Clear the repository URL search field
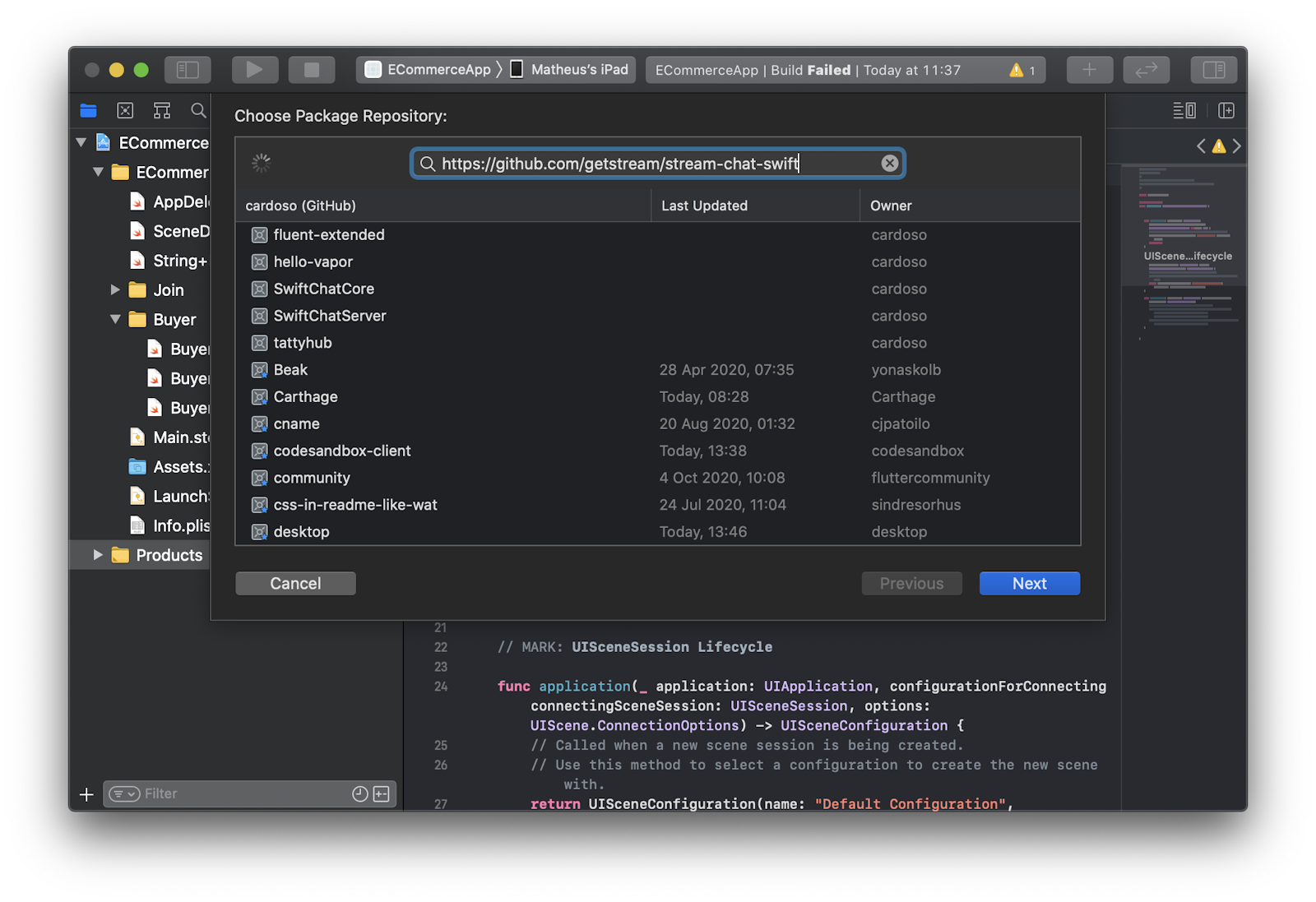 889,163
